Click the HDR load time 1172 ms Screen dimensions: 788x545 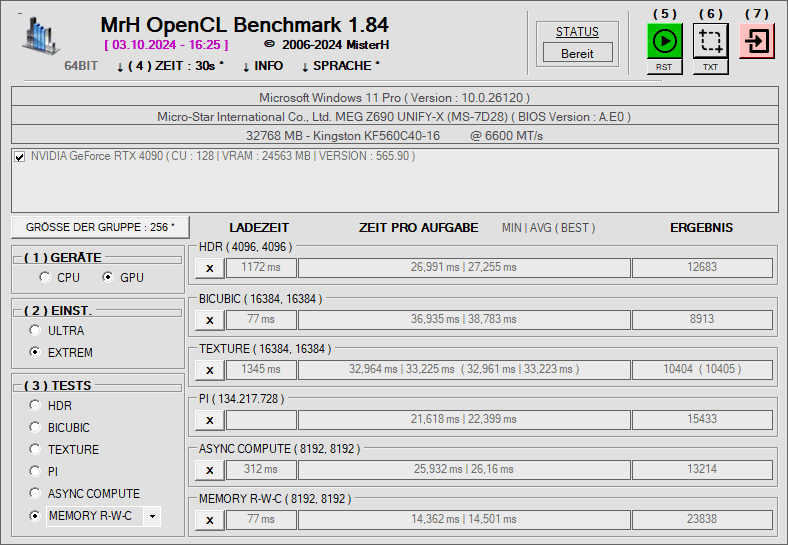(261, 267)
